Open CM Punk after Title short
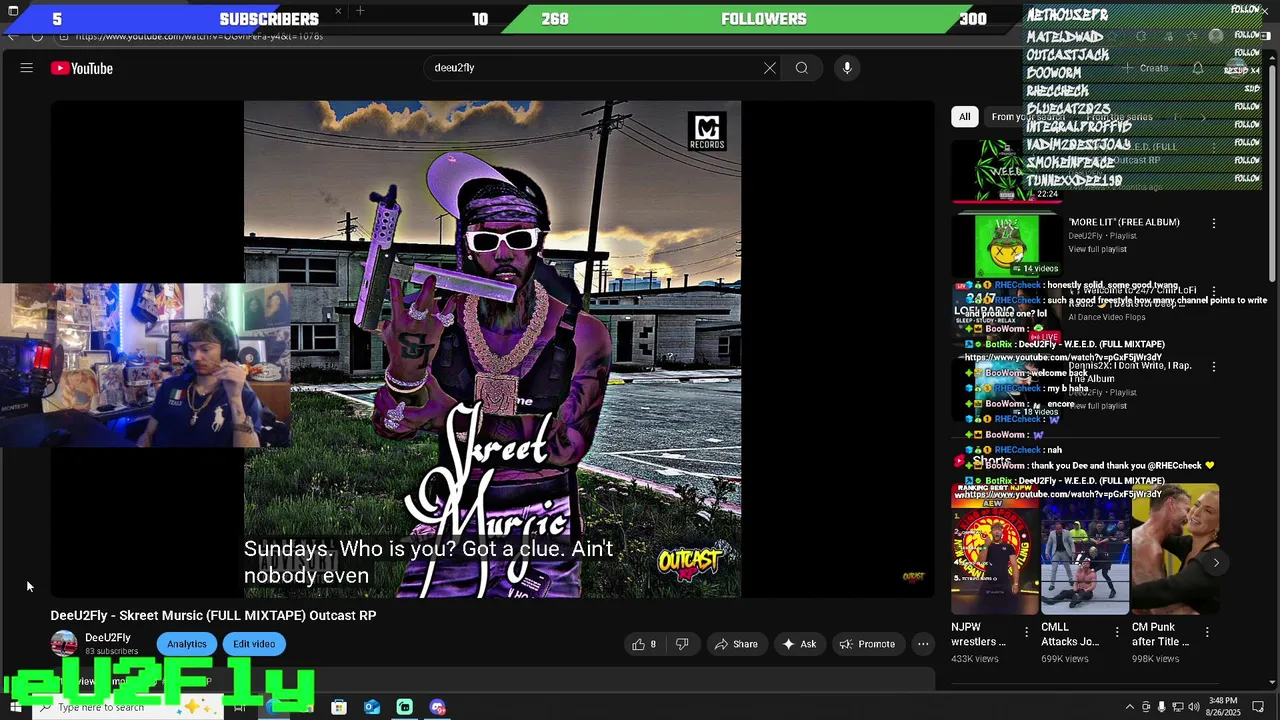1280x720 pixels. pyautogui.click(x=1175, y=549)
